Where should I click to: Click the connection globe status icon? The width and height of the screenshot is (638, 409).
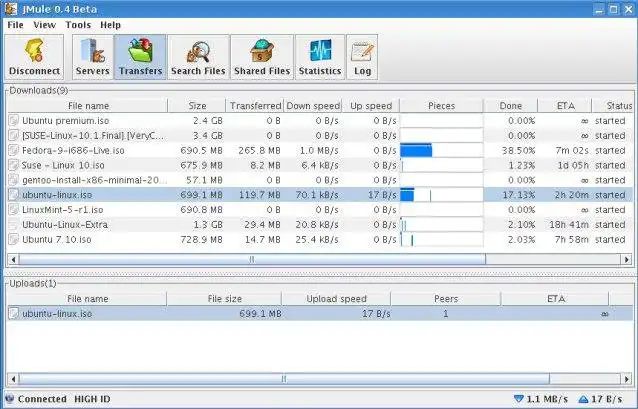9,399
